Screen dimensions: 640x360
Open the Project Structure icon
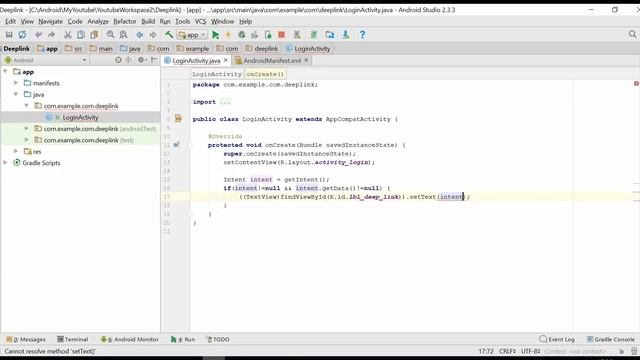click(330, 35)
